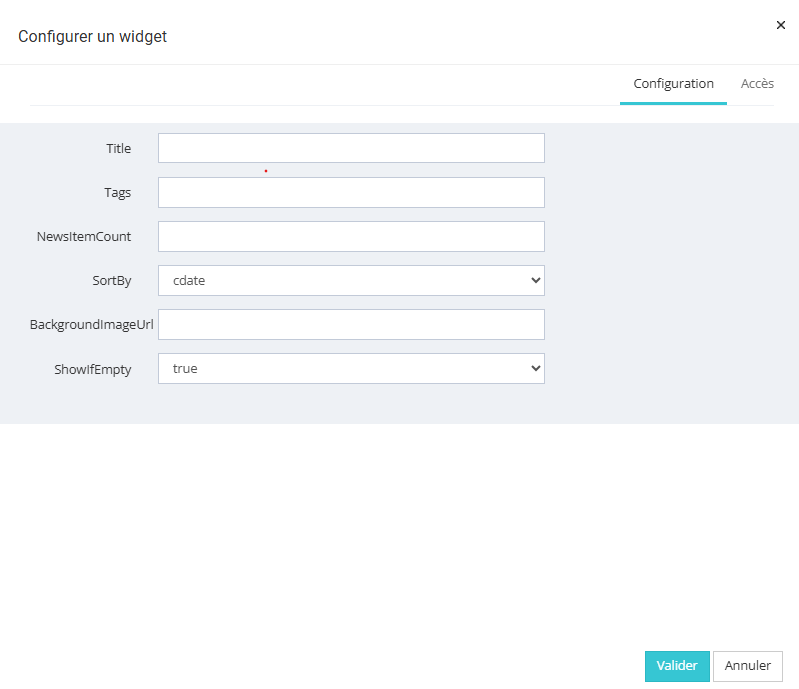Click the NewsItemCount label text
The width and height of the screenshot is (799, 689).
coord(84,237)
